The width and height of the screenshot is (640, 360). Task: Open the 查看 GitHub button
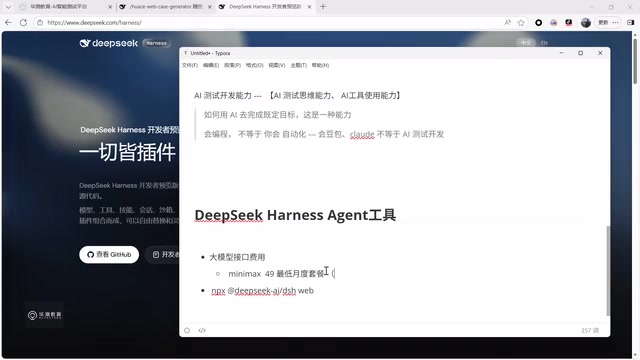109,254
